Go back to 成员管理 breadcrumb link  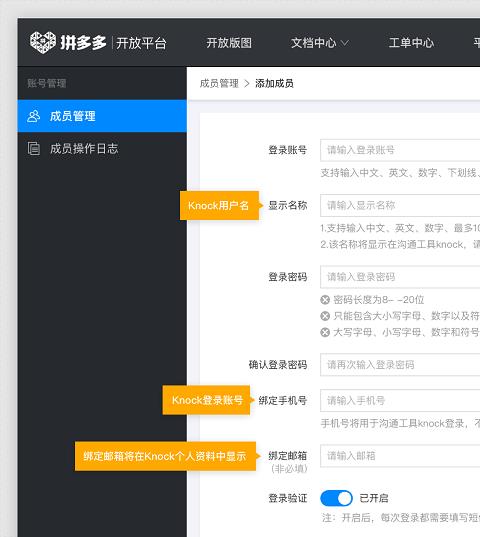pyautogui.click(x=219, y=83)
